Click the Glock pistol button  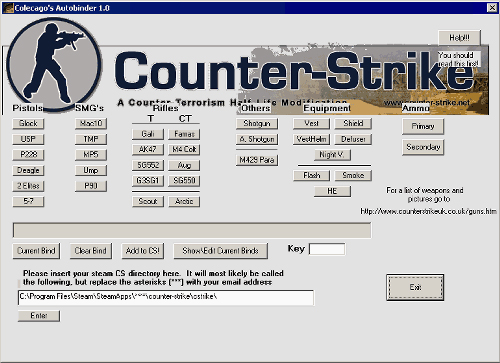(x=28, y=124)
